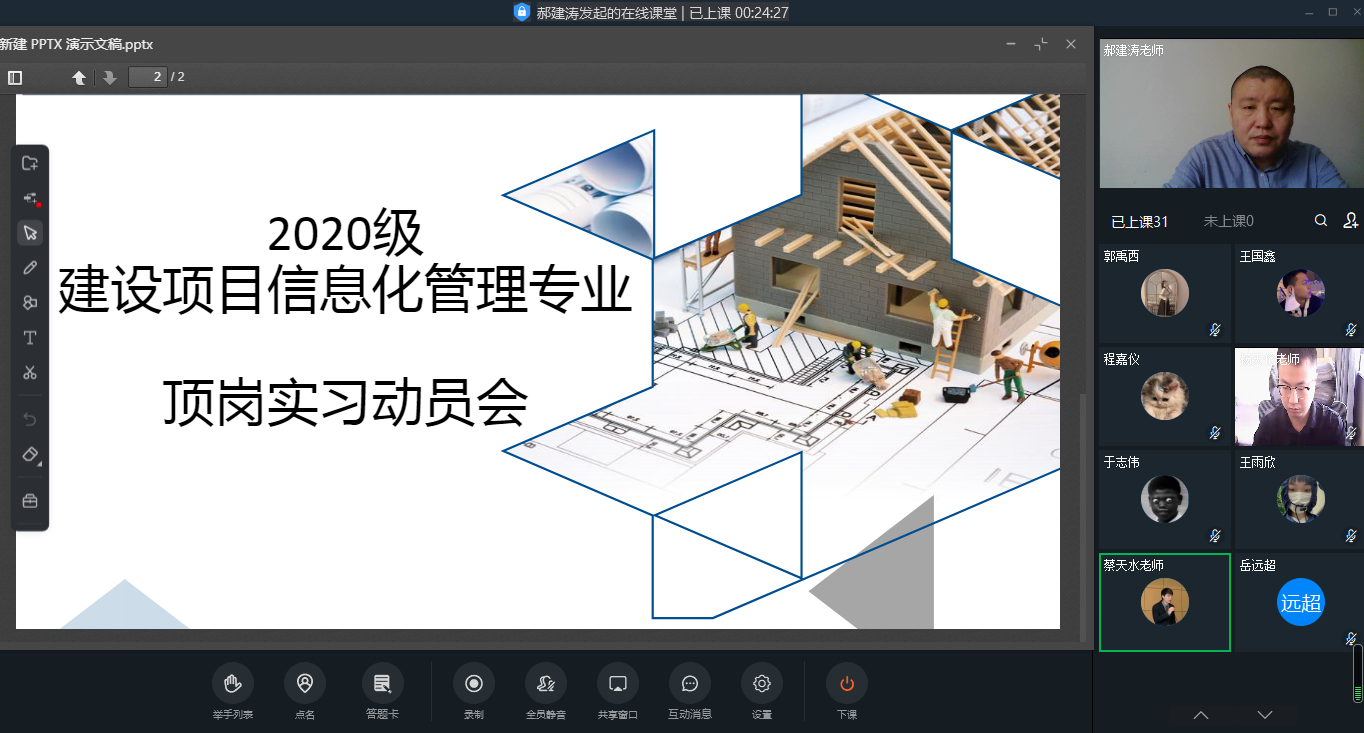The width and height of the screenshot is (1364, 733).
Task: Start 点名 roll call
Action: click(305, 684)
